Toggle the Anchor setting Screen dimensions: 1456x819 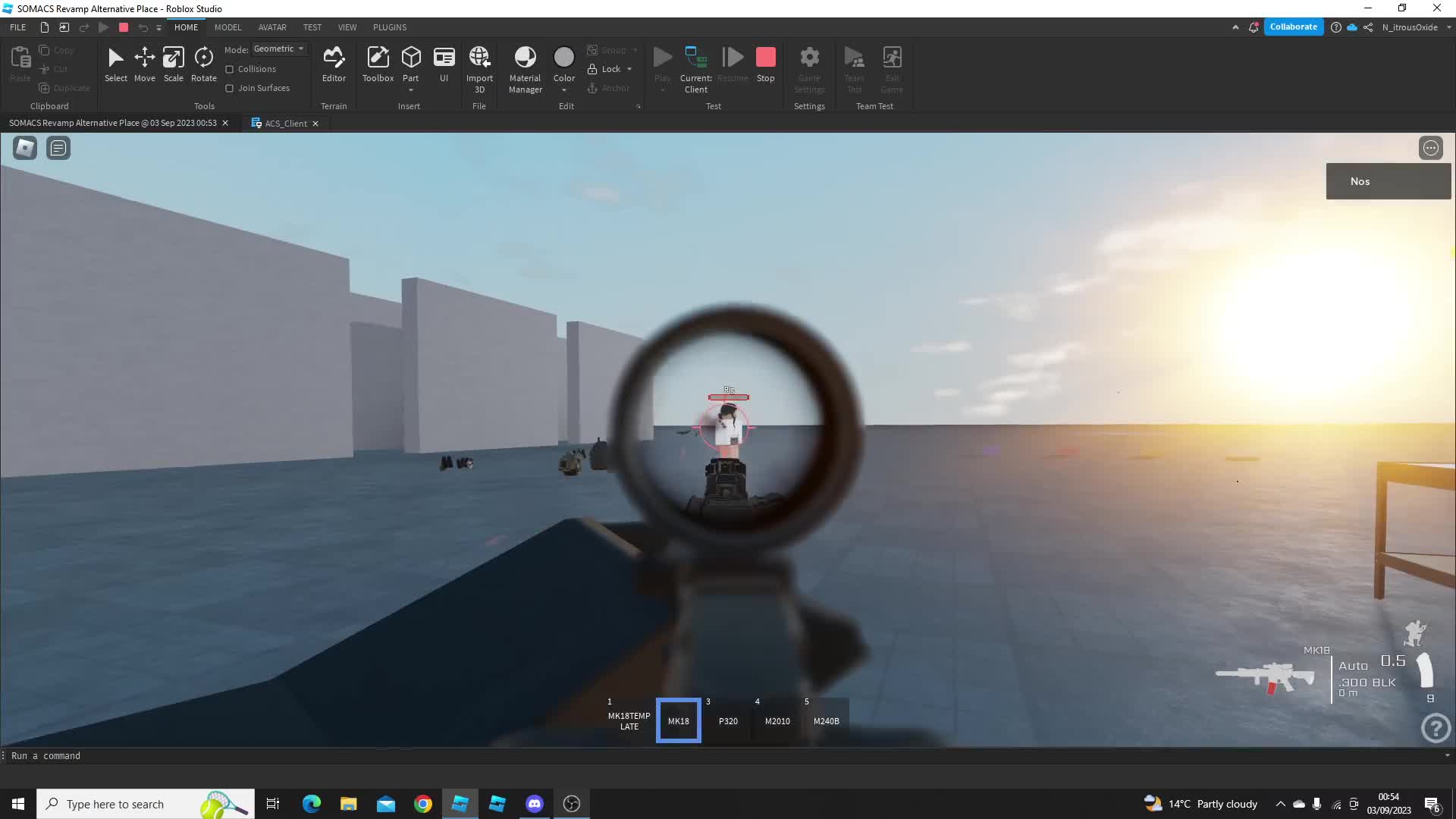610,88
